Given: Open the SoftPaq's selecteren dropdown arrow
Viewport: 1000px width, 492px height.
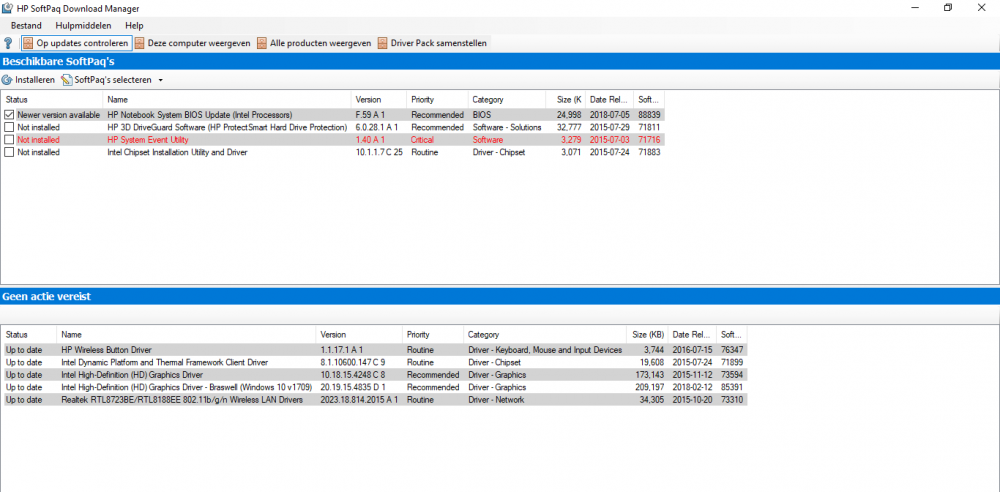Looking at the screenshot, I should pos(161,80).
